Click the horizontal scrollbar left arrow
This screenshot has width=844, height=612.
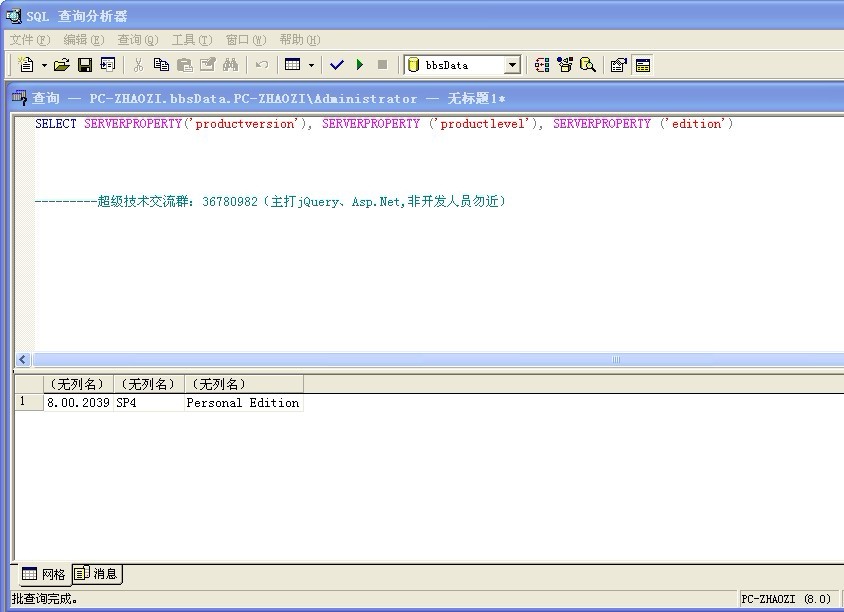[23, 360]
